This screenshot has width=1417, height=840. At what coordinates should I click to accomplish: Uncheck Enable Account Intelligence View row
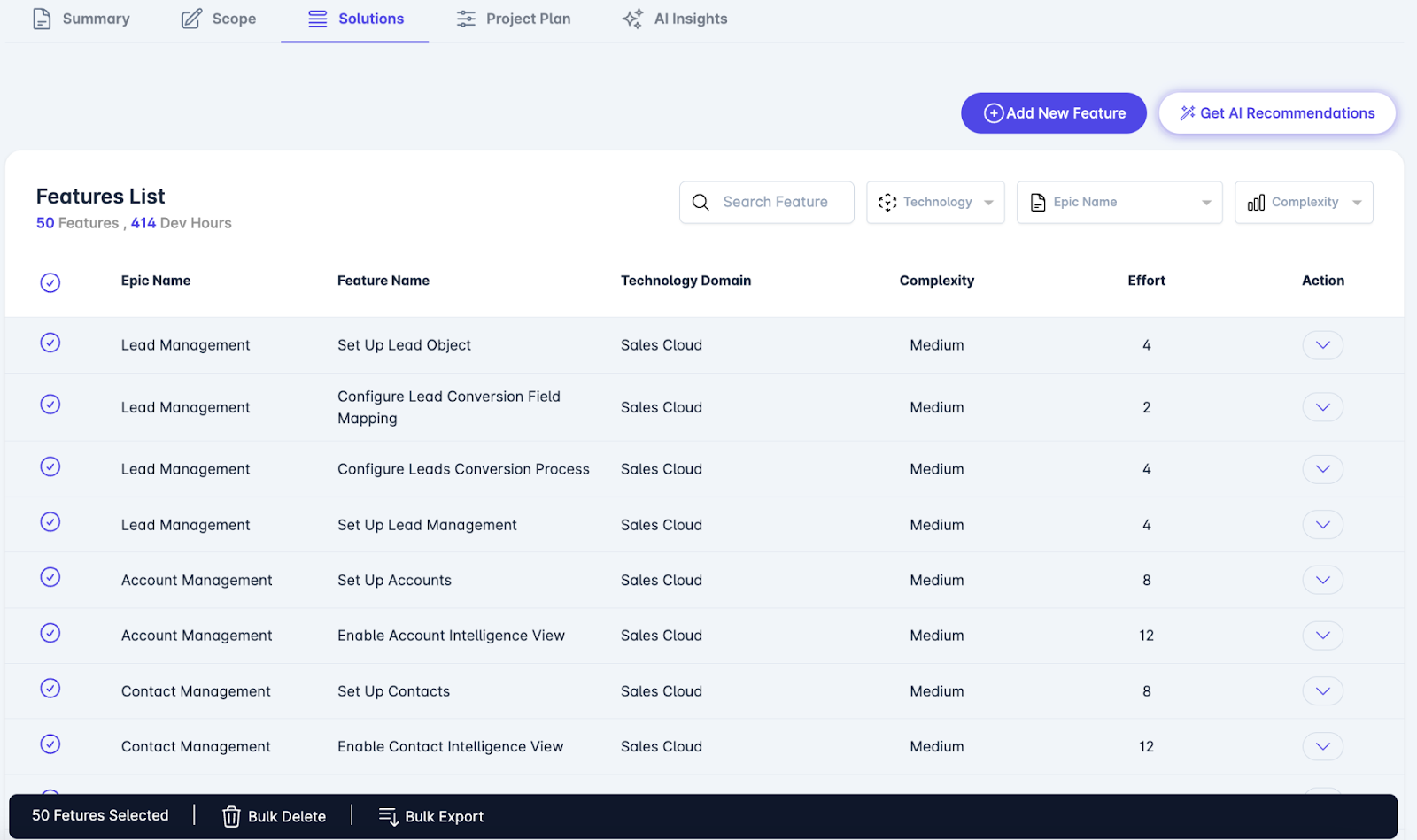(x=50, y=633)
